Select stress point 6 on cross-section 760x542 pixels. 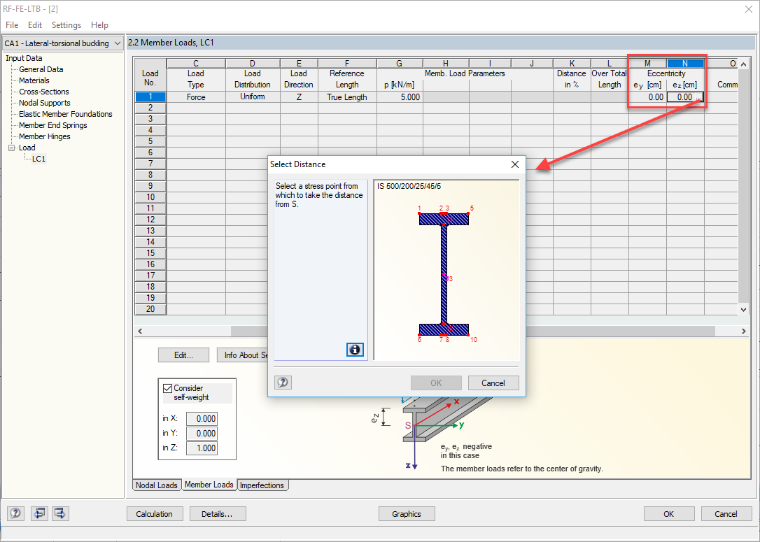(x=419, y=336)
